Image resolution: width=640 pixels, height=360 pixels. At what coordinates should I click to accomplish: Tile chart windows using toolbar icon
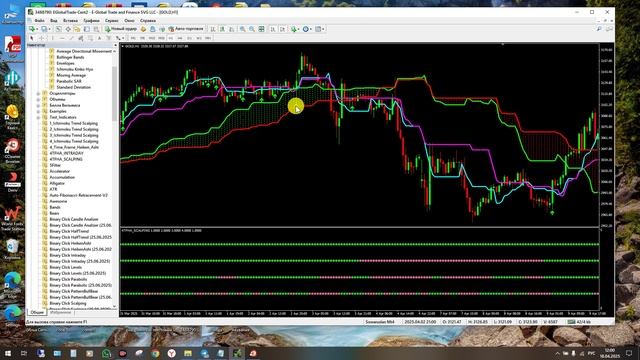click(262, 29)
